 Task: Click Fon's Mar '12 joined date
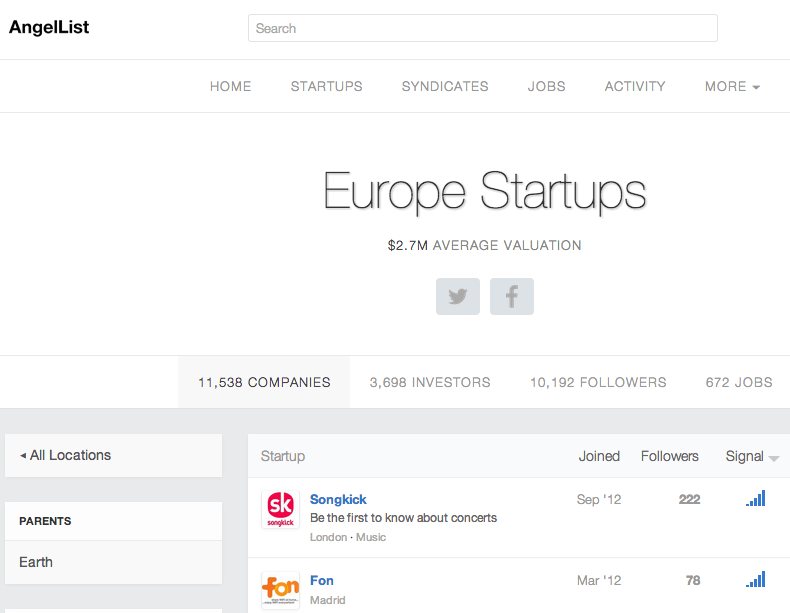599,580
